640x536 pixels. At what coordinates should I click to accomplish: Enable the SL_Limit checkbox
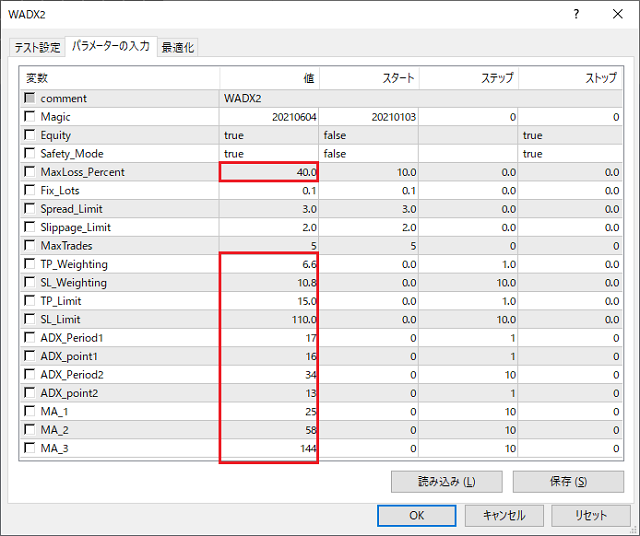point(30,319)
